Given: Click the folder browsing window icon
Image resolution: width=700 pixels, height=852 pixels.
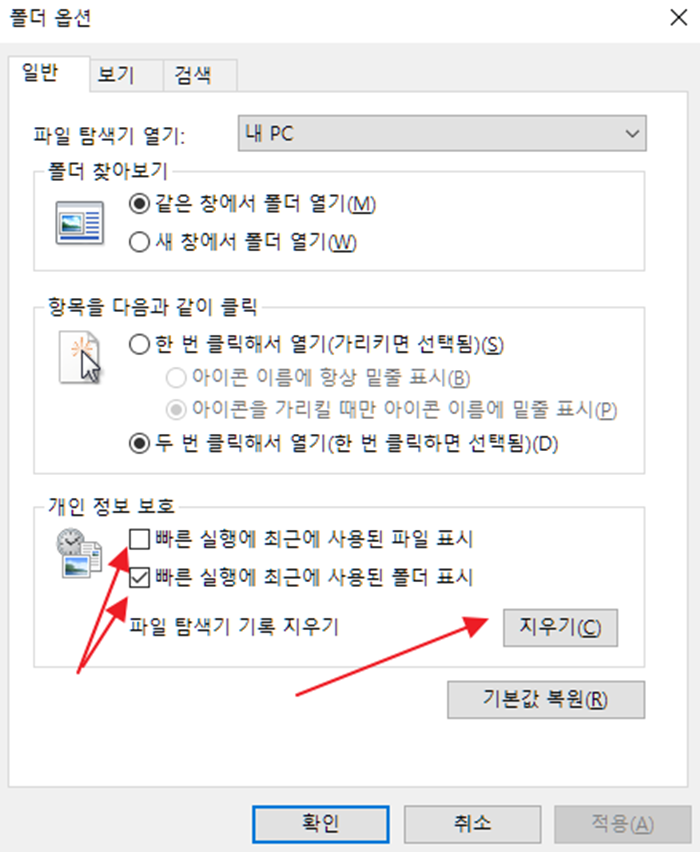Looking at the screenshot, I should pyautogui.click(x=80, y=223).
